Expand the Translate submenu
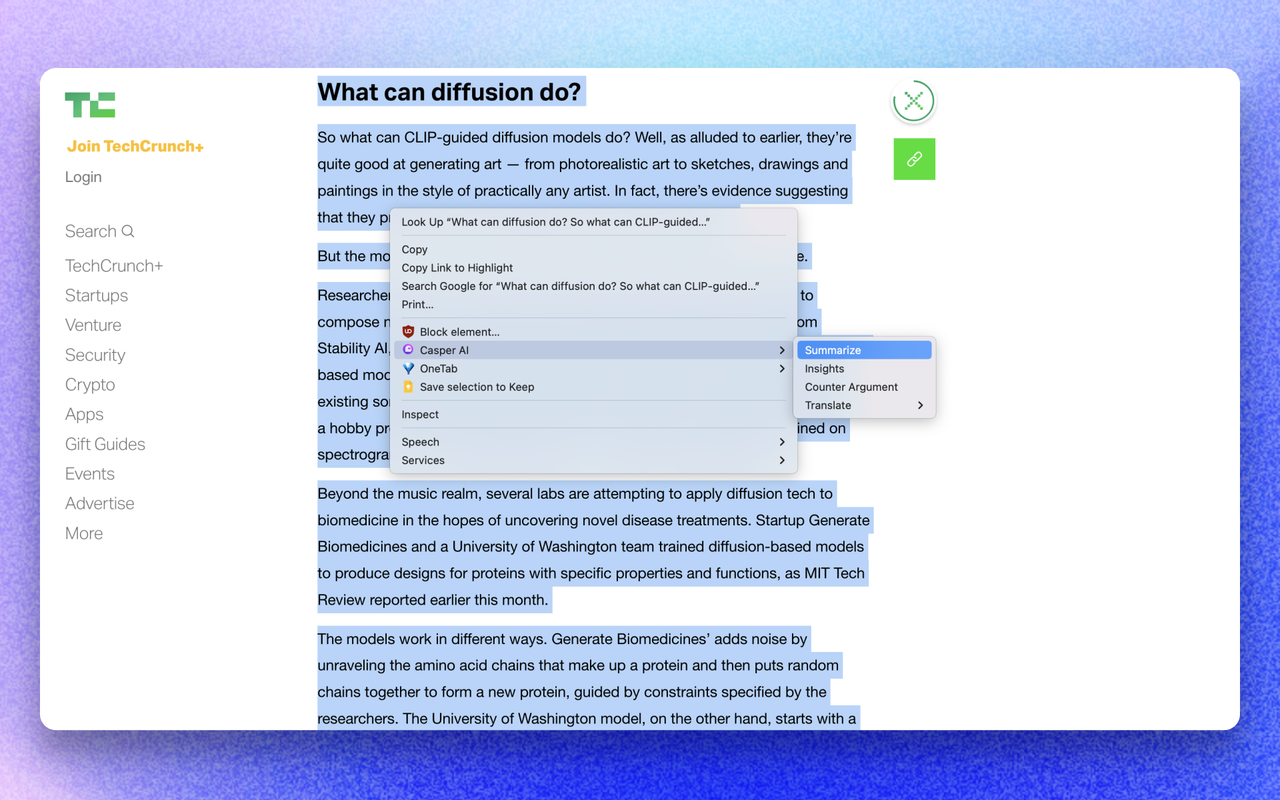The height and width of the screenshot is (800, 1280). click(x=864, y=406)
